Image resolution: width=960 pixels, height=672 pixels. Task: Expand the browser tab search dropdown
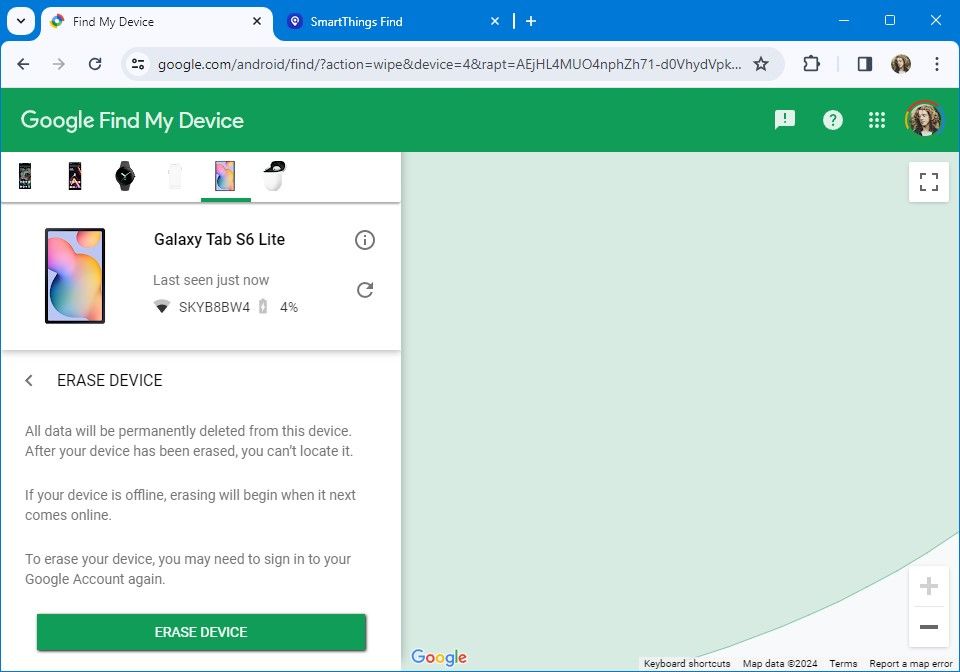20,21
